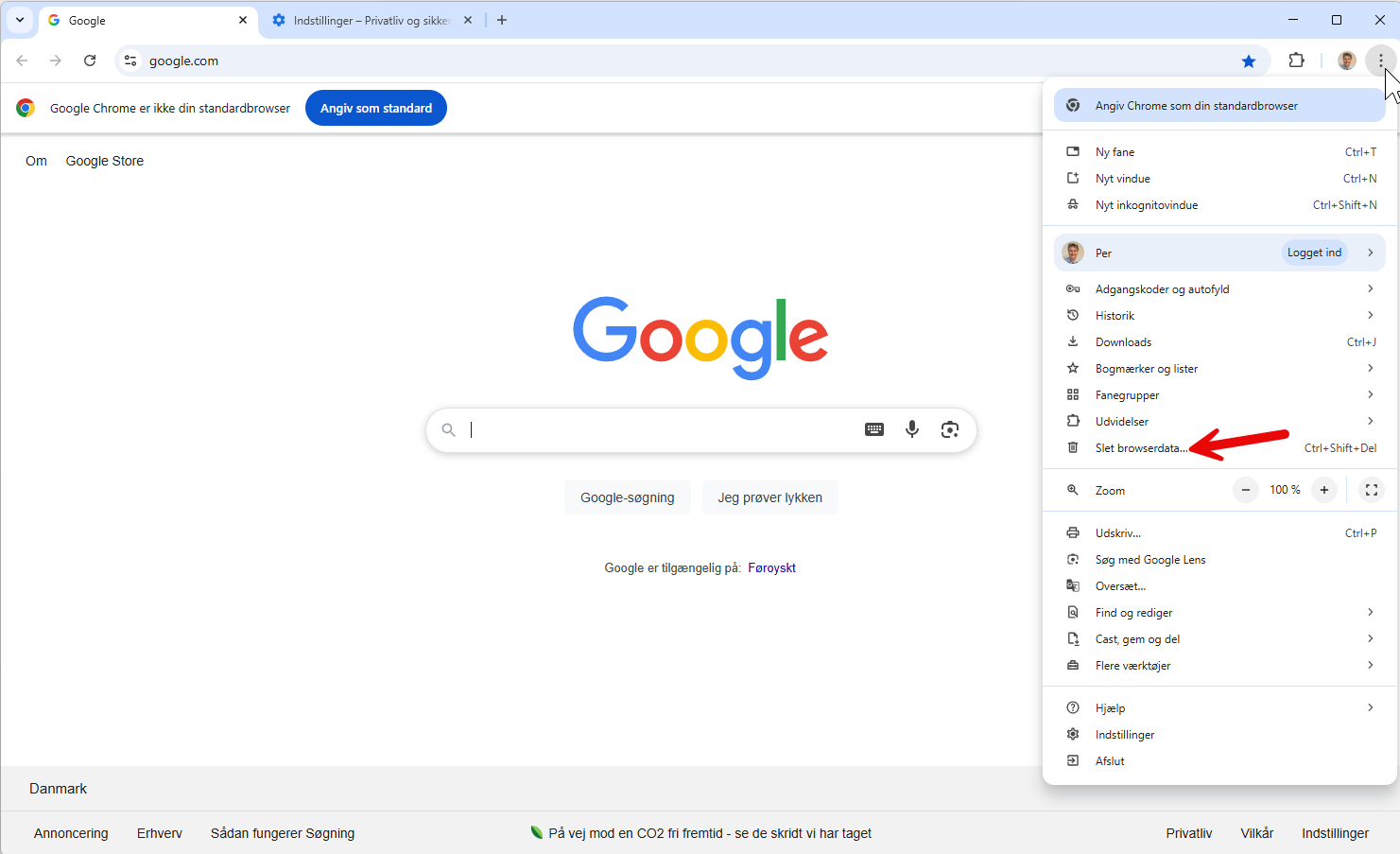This screenshot has width=1400, height=854.
Task: Click the on-screen keyboard icon in search box
Action: tap(874, 429)
